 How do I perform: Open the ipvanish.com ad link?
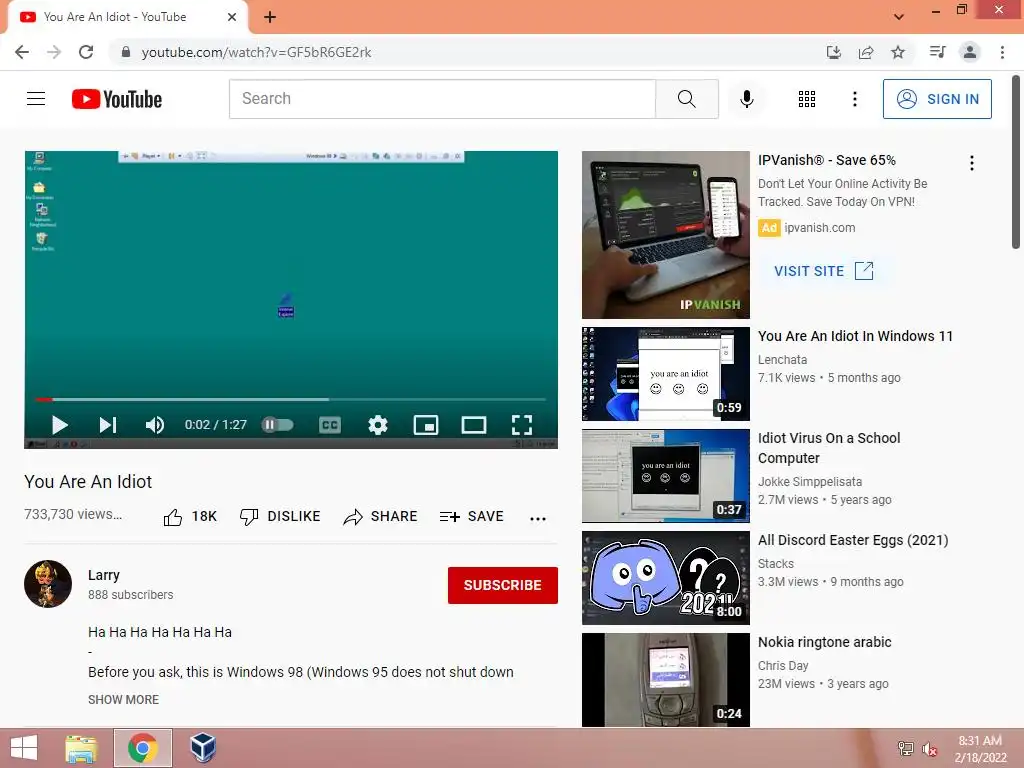[820, 228]
